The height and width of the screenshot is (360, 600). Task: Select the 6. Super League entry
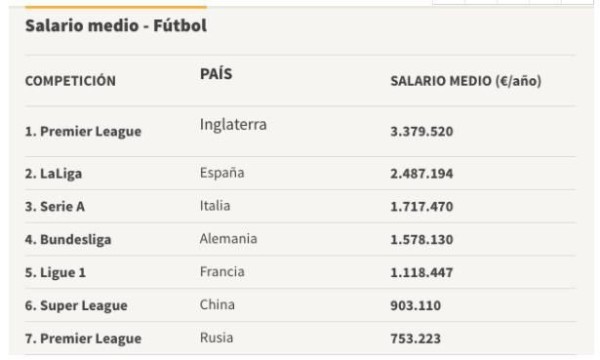[x=76, y=306]
